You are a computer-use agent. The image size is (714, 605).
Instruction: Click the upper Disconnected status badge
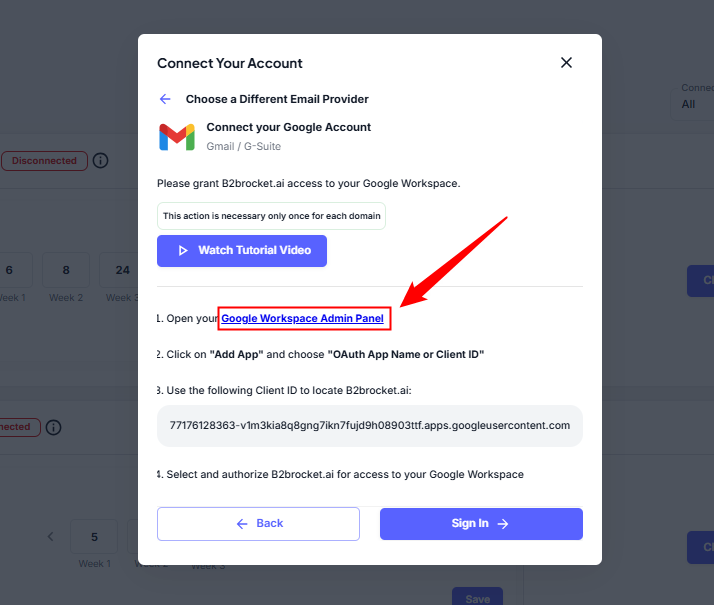coord(43,160)
